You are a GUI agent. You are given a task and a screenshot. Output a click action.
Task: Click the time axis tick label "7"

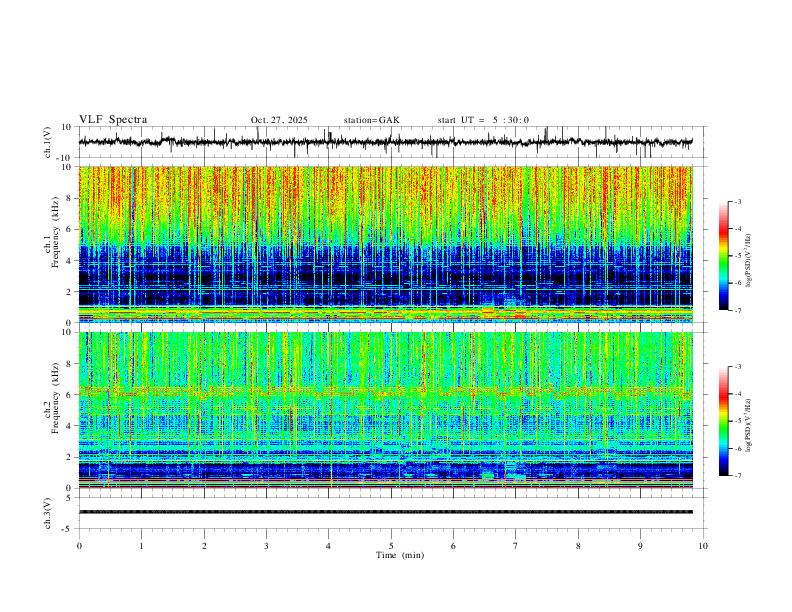[516, 546]
